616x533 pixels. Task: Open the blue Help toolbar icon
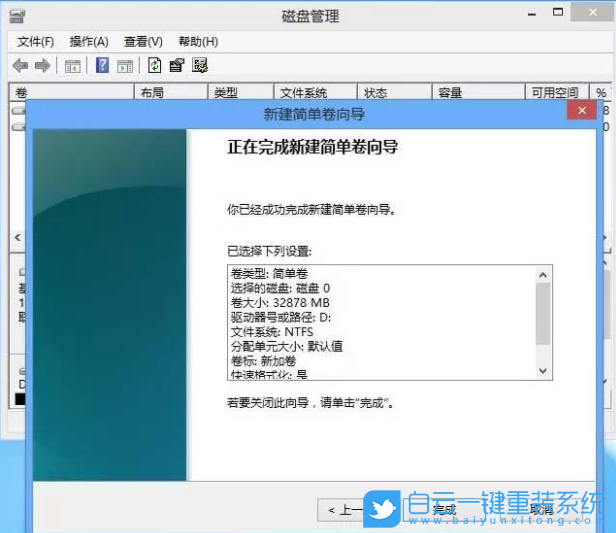pos(102,66)
